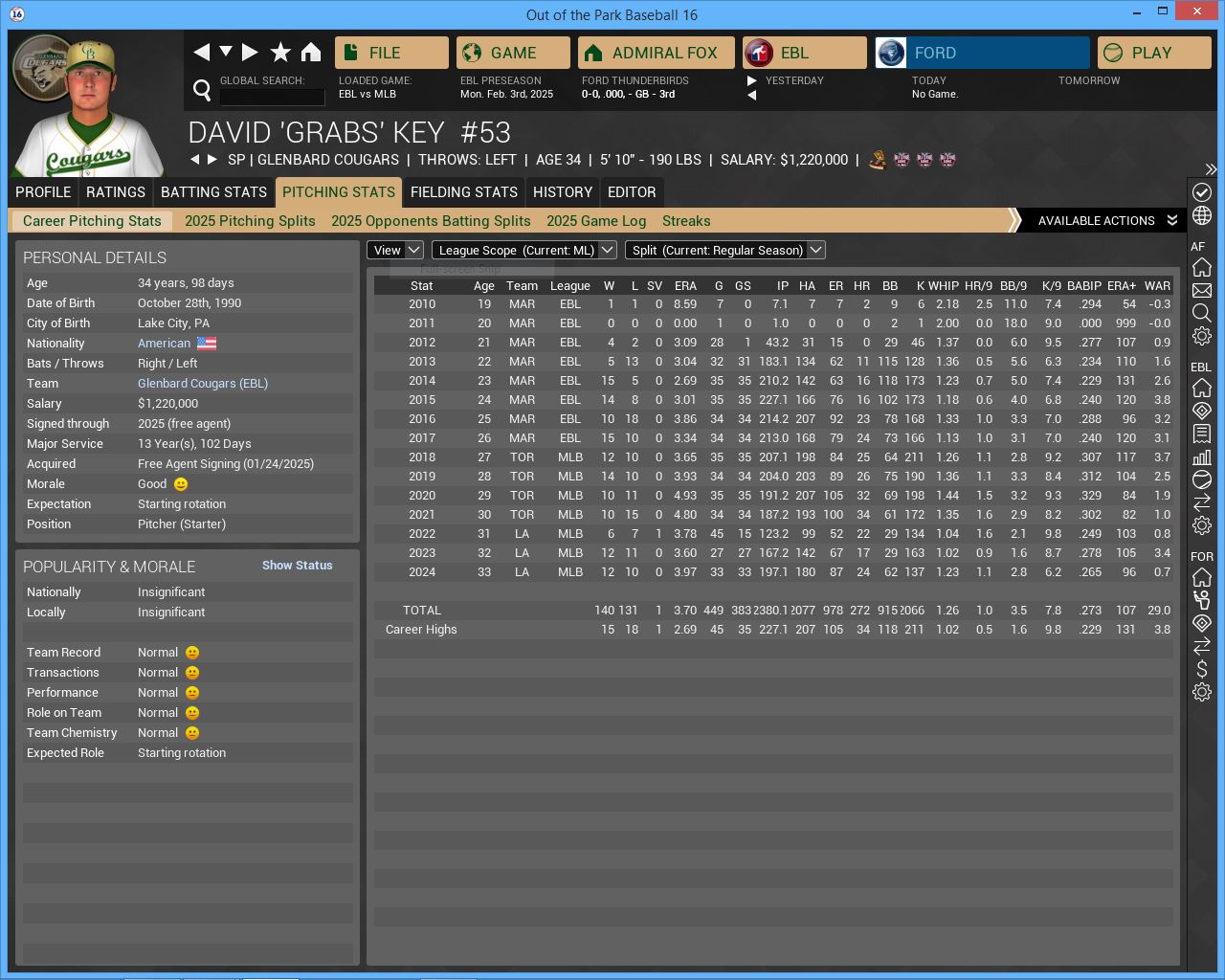Click the dollar sign icon in FOR sidebar section
The width and height of the screenshot is (1225, 980).
[1202, 669]
